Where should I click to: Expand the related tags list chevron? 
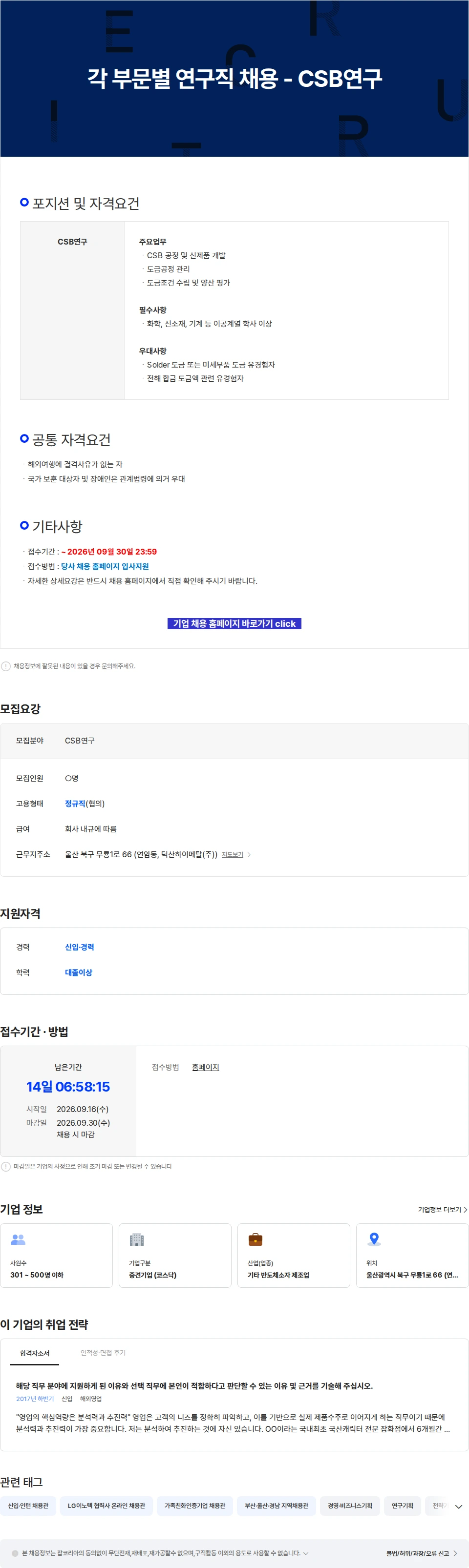[459, 1506]
